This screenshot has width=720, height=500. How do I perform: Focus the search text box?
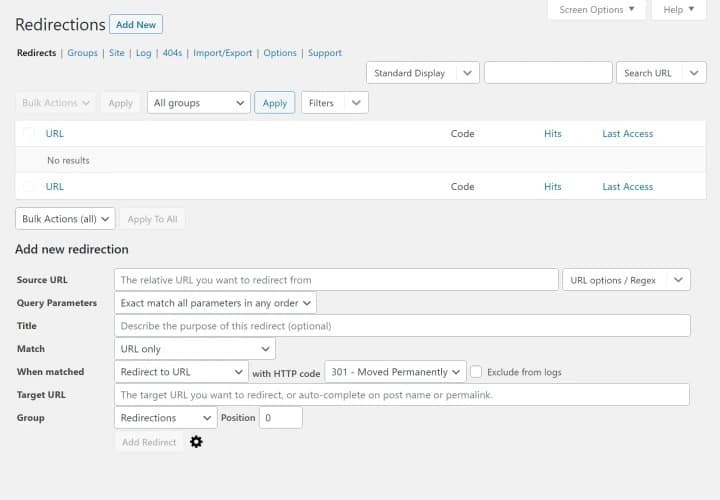tap(548, 73)
